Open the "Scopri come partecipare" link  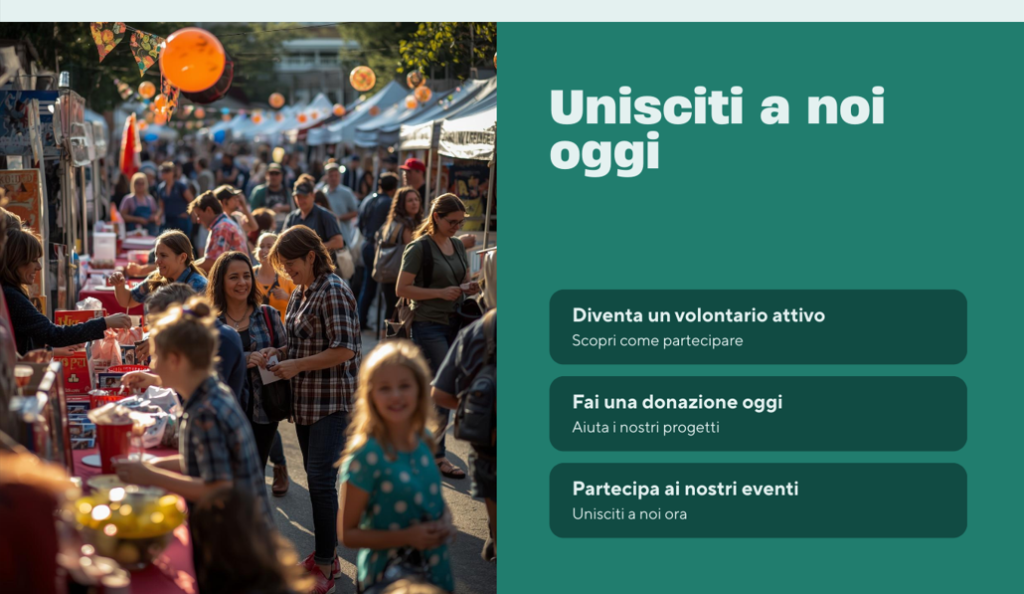click(x=657, y=341)
